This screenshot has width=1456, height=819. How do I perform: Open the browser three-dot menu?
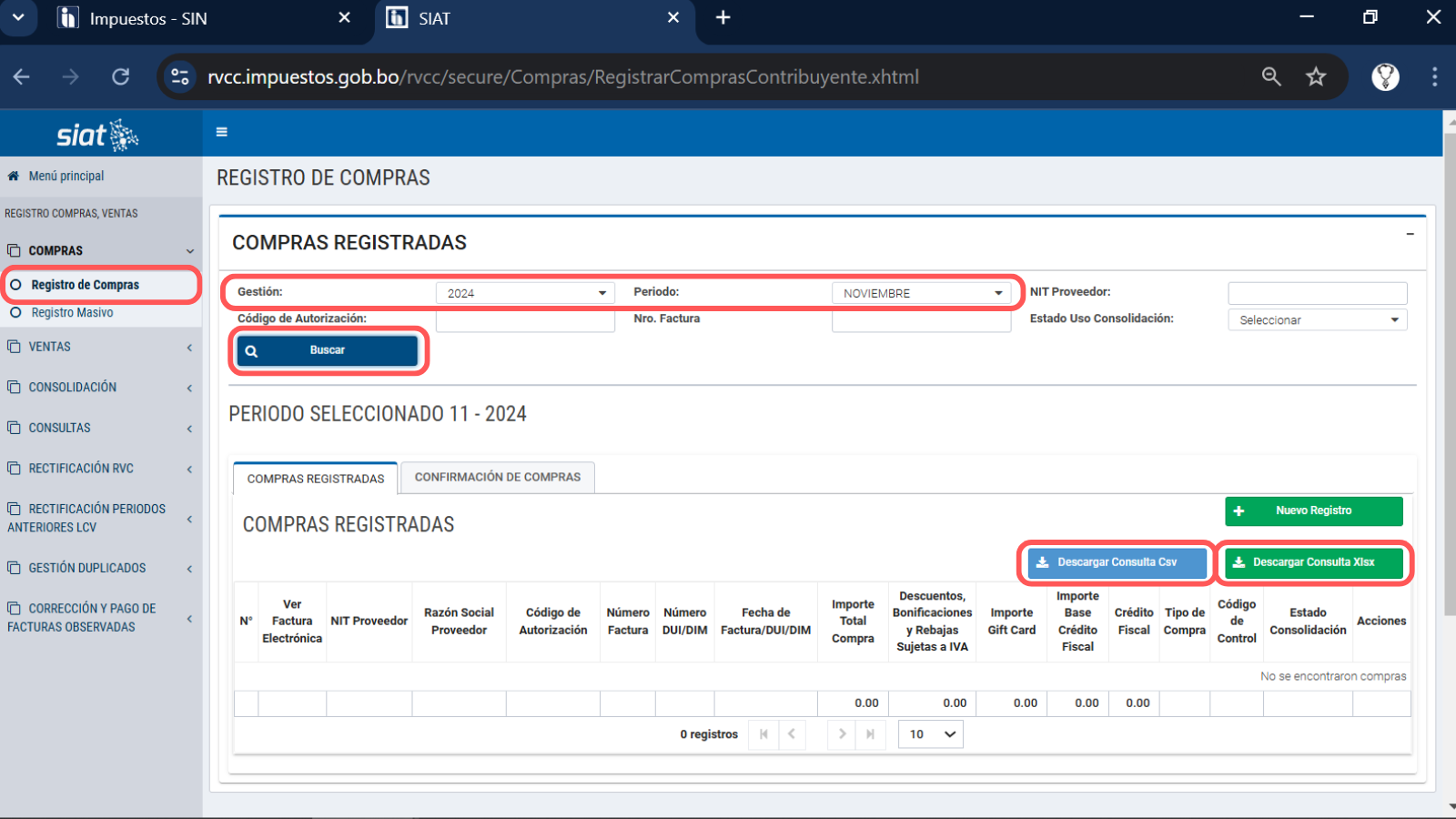pyautogui.click(x=1434, y=76)
